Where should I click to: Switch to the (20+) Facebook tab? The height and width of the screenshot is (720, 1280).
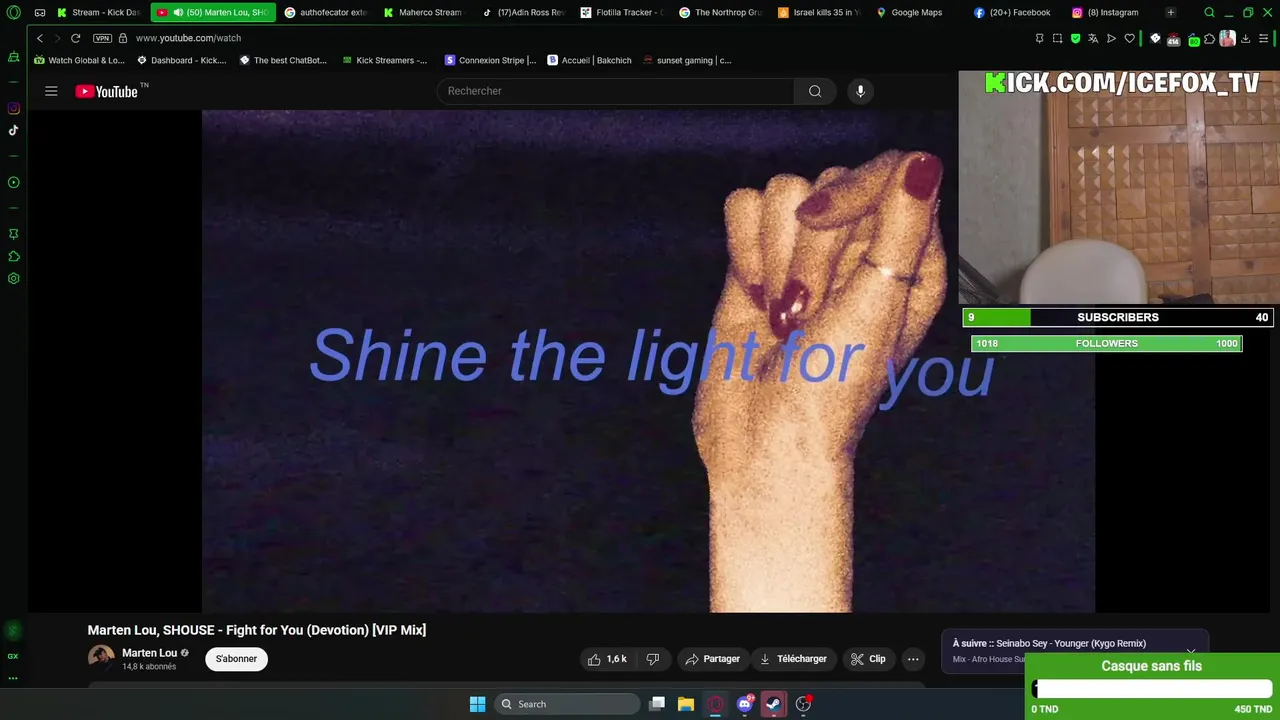click(x=1013, y=13)
